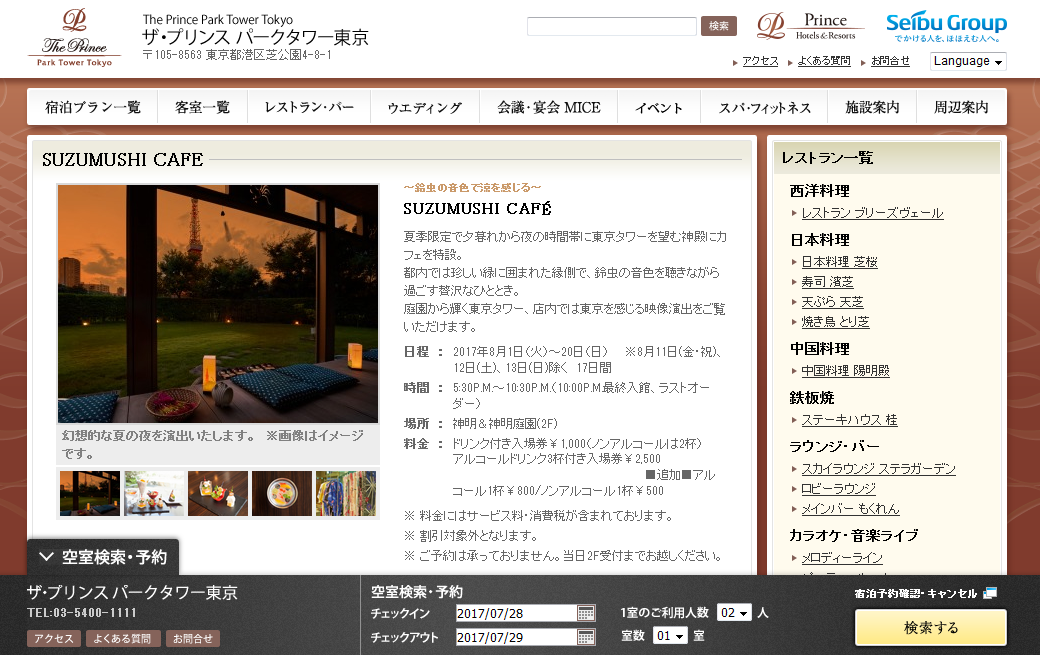The width and height of the screenshot is (1040, 655).
Task: Open the 客室一覧 menu item
Action: [202, 107]
